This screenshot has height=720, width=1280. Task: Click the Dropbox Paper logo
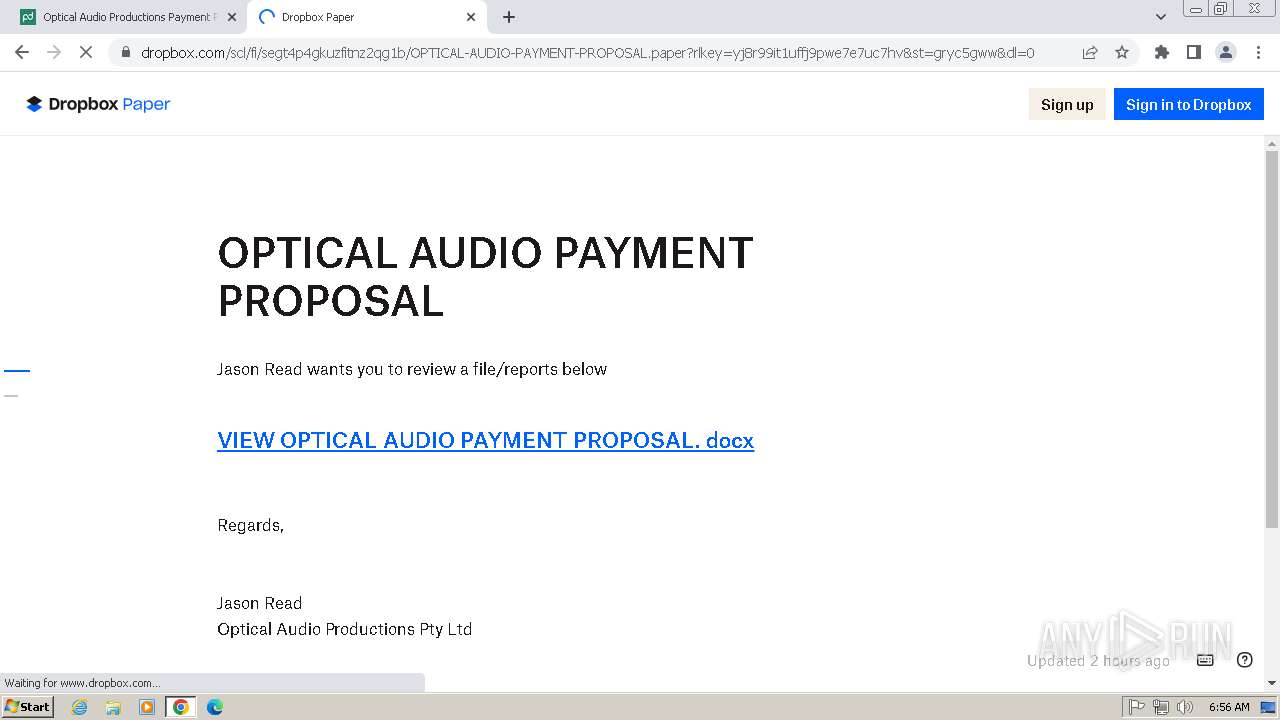click(x=98, y=104)
